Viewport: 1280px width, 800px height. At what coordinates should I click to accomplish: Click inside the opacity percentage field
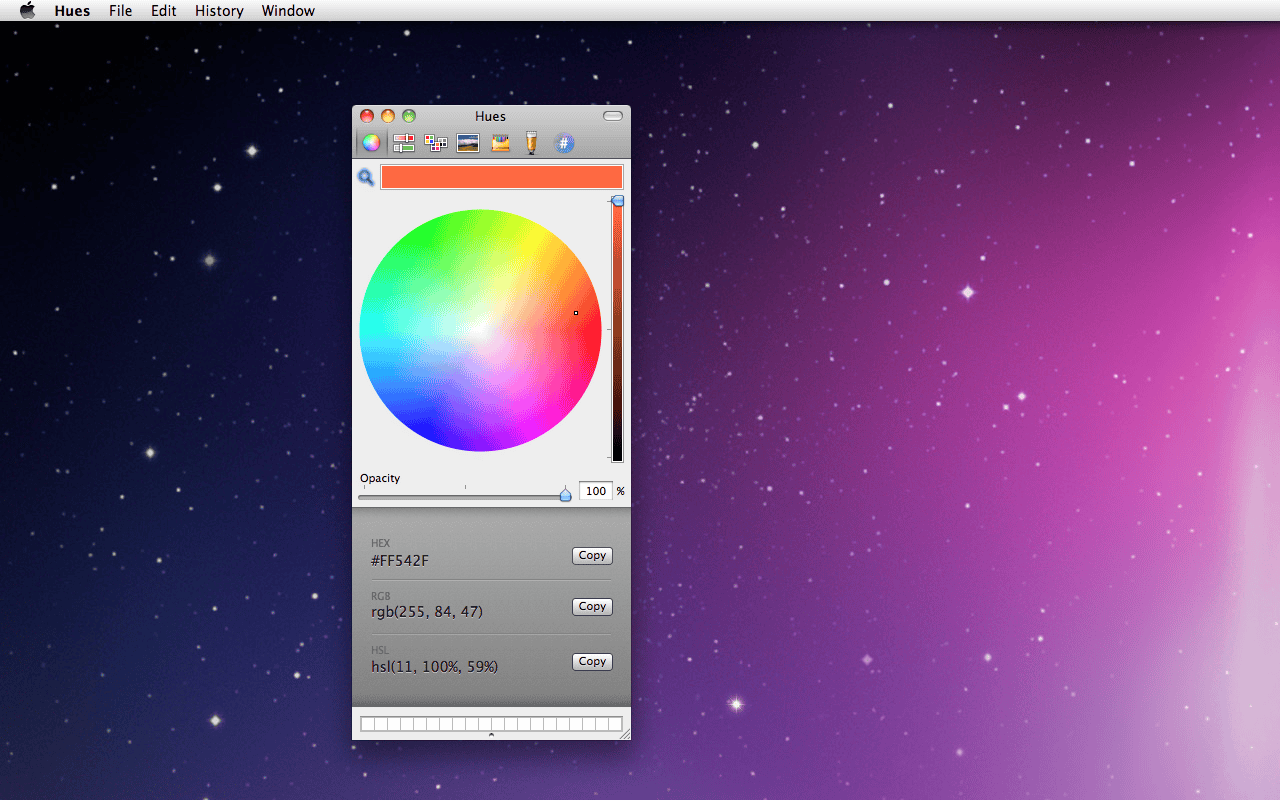point(593,490)
